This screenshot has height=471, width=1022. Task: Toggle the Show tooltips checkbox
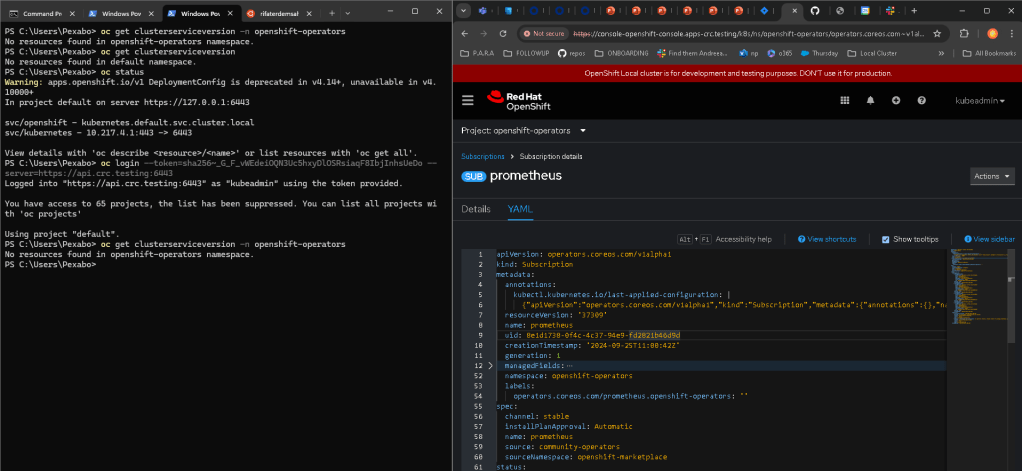(885, 240)
